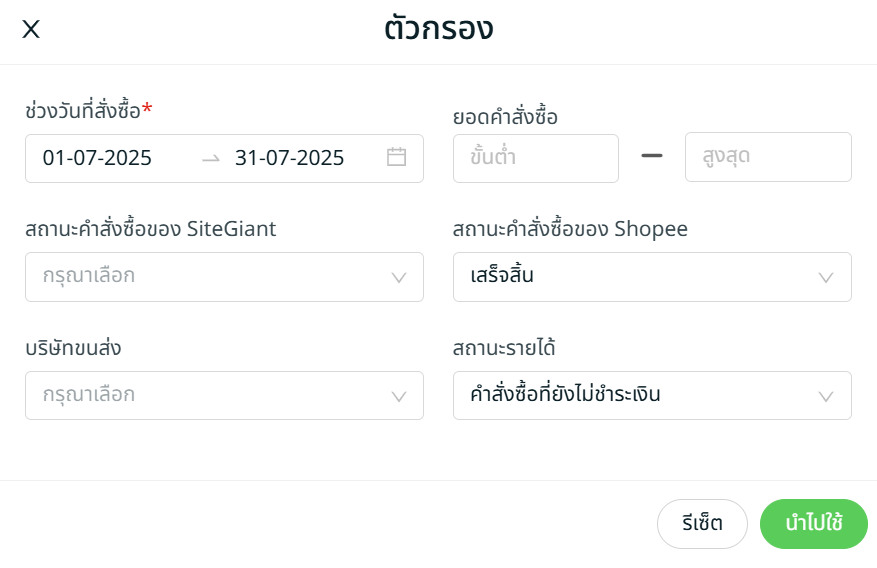Image resolution: width=877 pixels, height=568 pixels.
Task: Click the chevron arrow in บริษัทขนส่ง field
Action: point(398,396)
